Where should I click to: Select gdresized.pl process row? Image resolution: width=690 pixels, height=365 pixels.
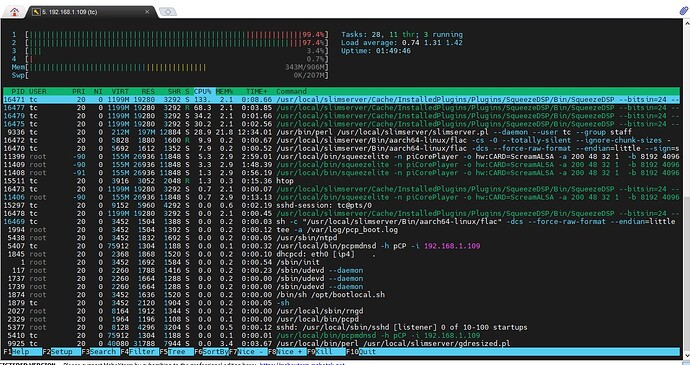coord(341,343)
